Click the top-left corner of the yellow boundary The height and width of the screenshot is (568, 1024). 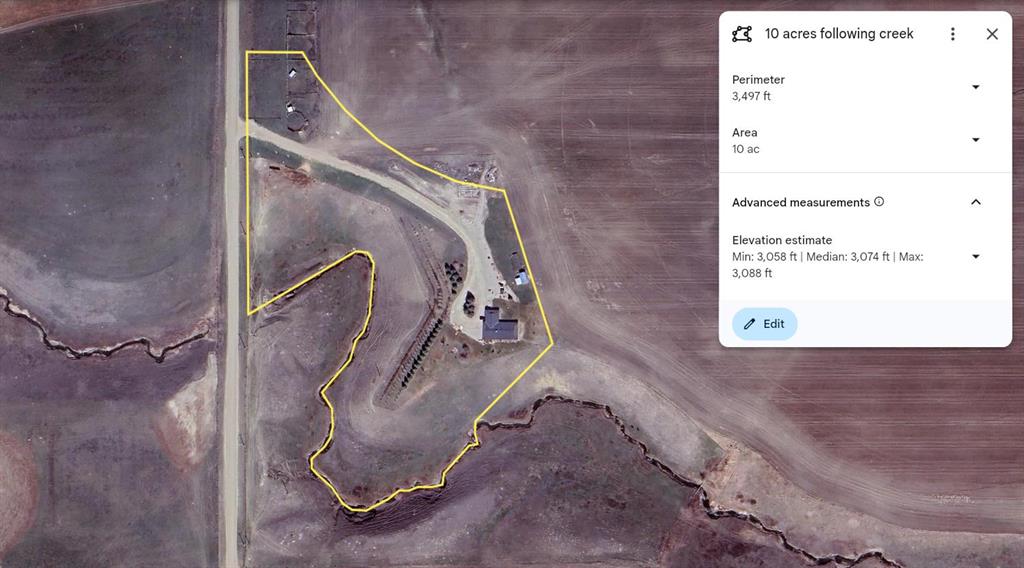coord(247,52)
